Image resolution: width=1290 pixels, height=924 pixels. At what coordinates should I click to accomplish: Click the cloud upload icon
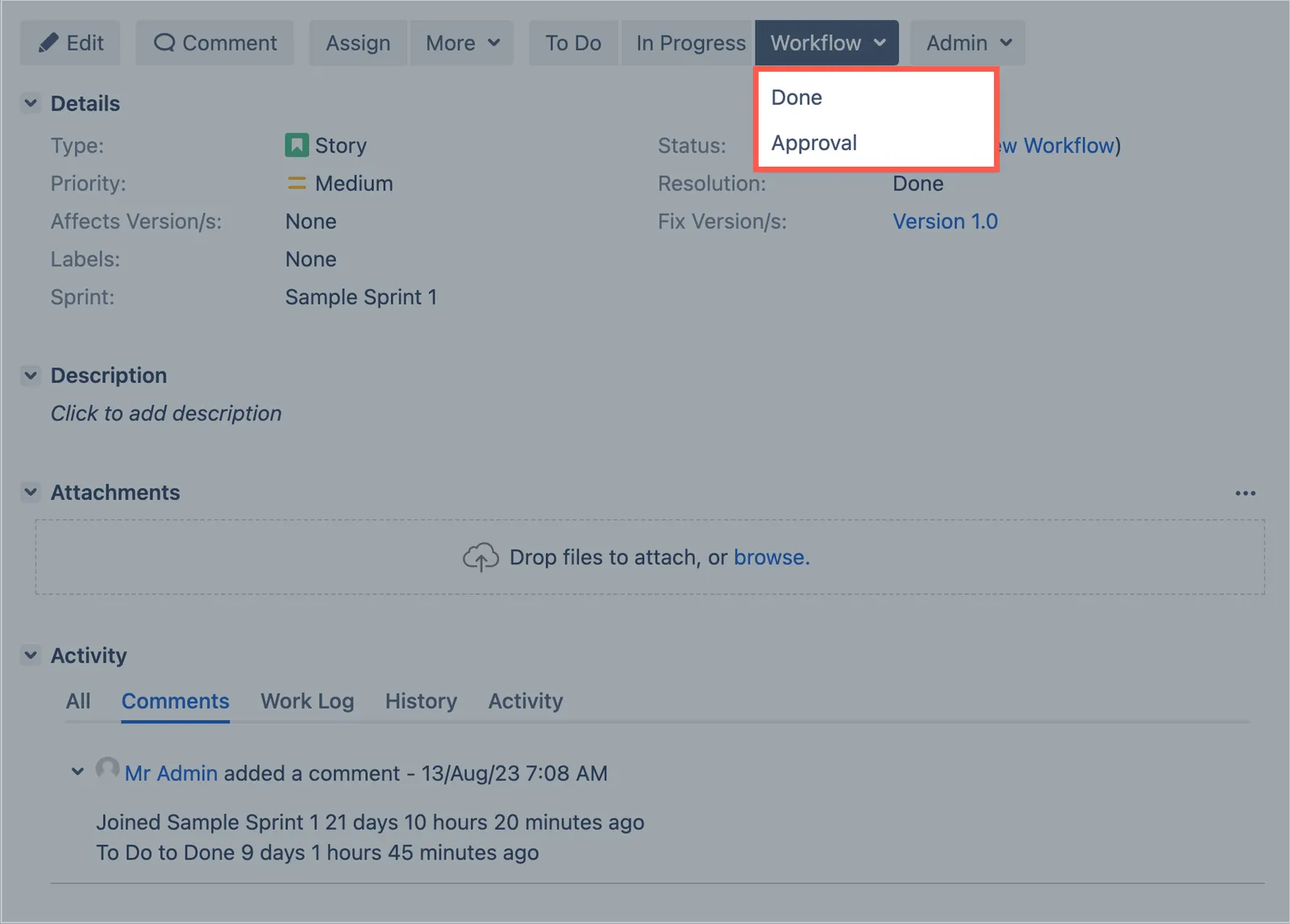click(x=481, y=557)
